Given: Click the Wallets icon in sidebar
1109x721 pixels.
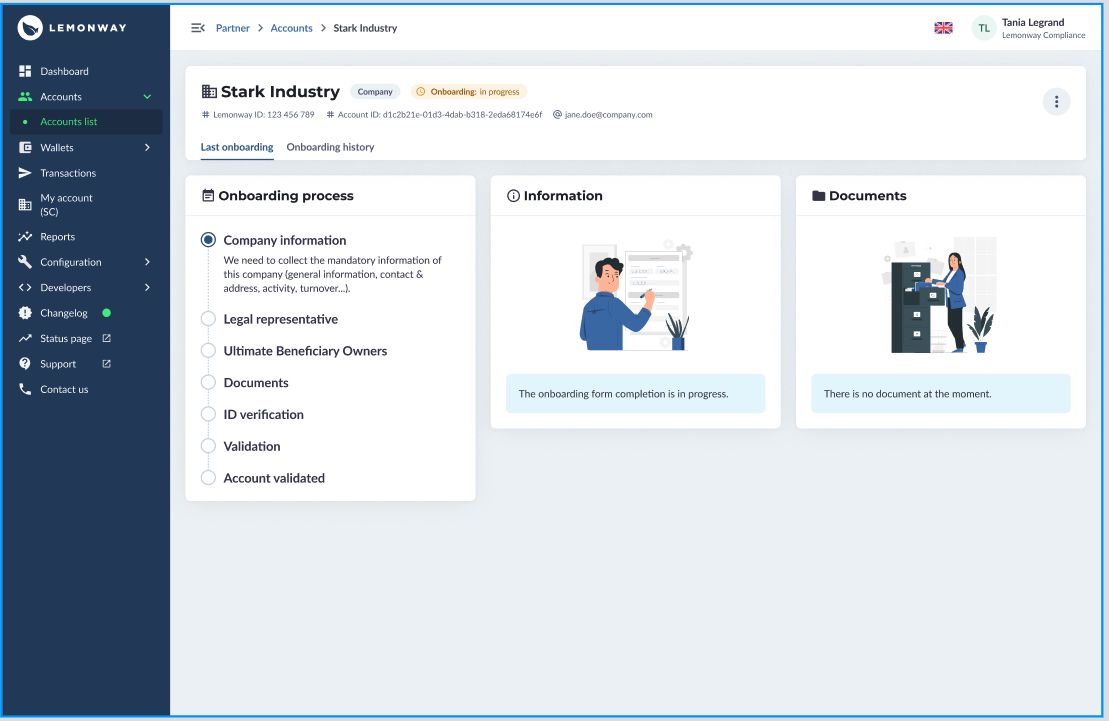Looking at the screenshot, I should click(x=25, y=147).
